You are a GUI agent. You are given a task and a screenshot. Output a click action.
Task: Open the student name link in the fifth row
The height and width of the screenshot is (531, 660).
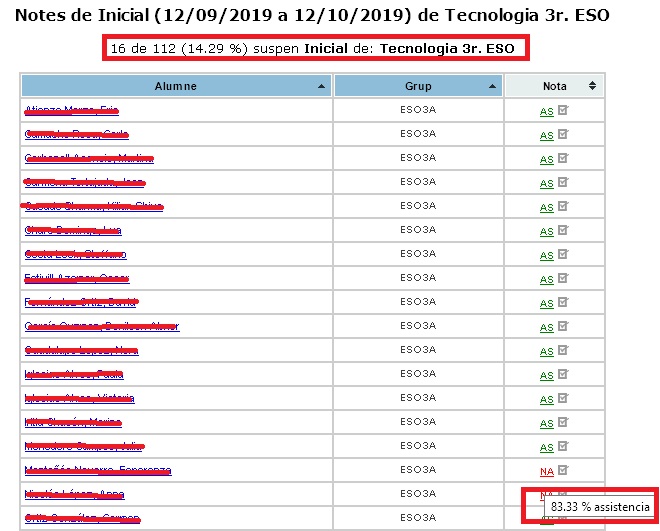94,207
